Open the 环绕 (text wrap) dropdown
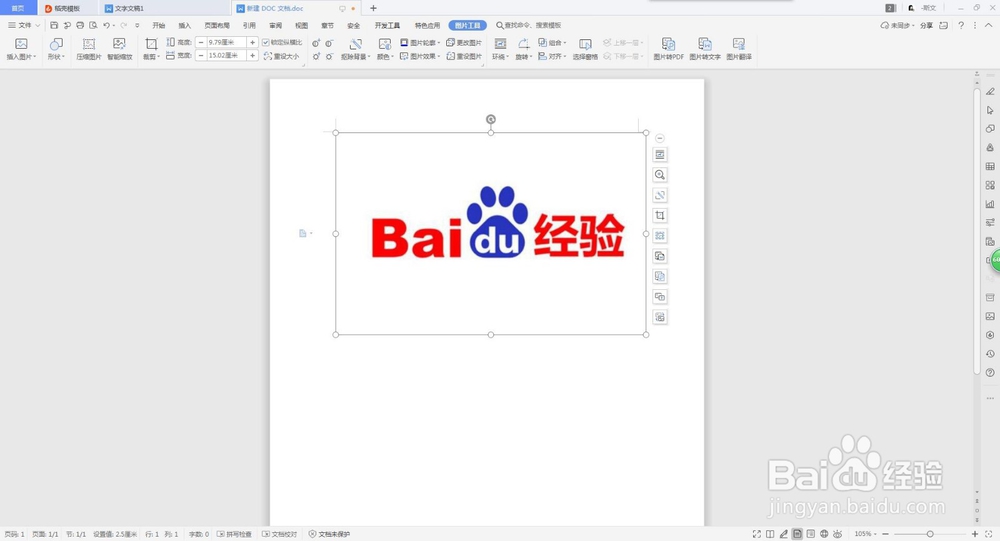 pyautogui.click(x=501, y=48)
